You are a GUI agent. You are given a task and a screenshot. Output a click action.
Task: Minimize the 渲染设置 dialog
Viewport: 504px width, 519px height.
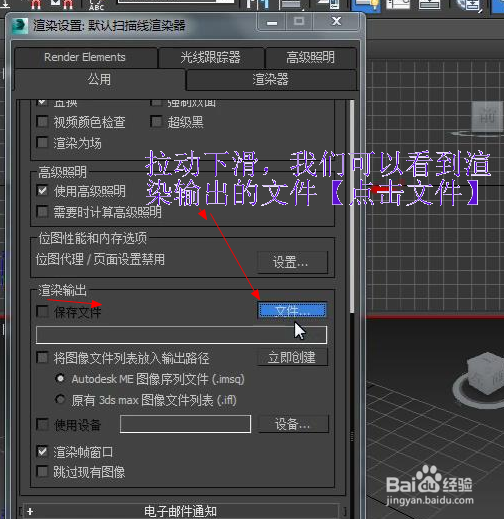272,22
